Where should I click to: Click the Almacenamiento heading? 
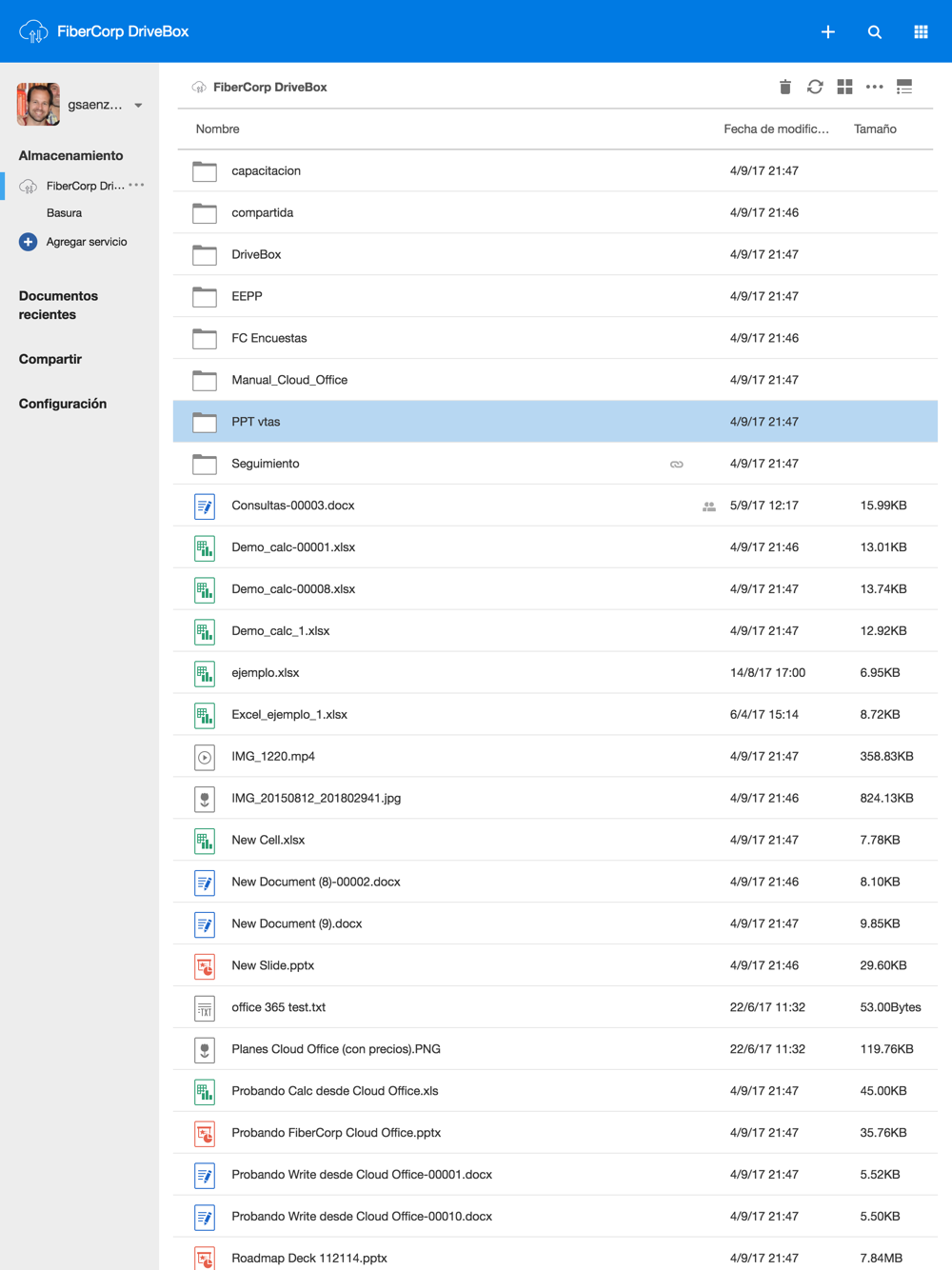(x=70, y=155)
